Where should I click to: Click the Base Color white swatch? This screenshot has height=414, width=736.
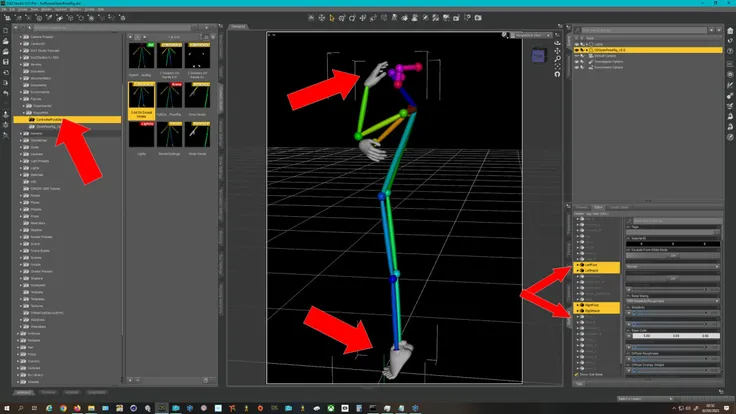(676, 336)
